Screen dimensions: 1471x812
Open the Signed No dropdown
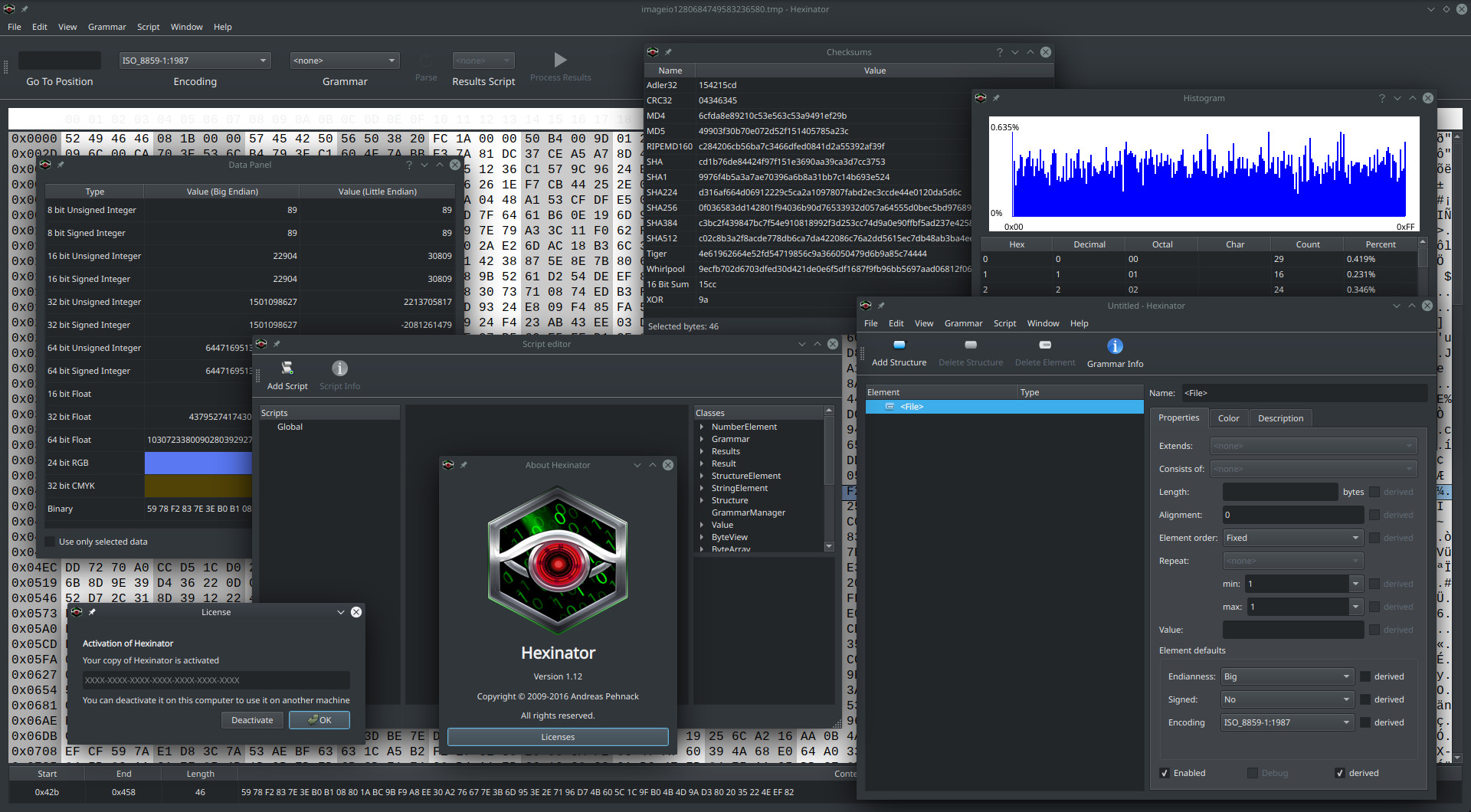tap(1287, 699)
